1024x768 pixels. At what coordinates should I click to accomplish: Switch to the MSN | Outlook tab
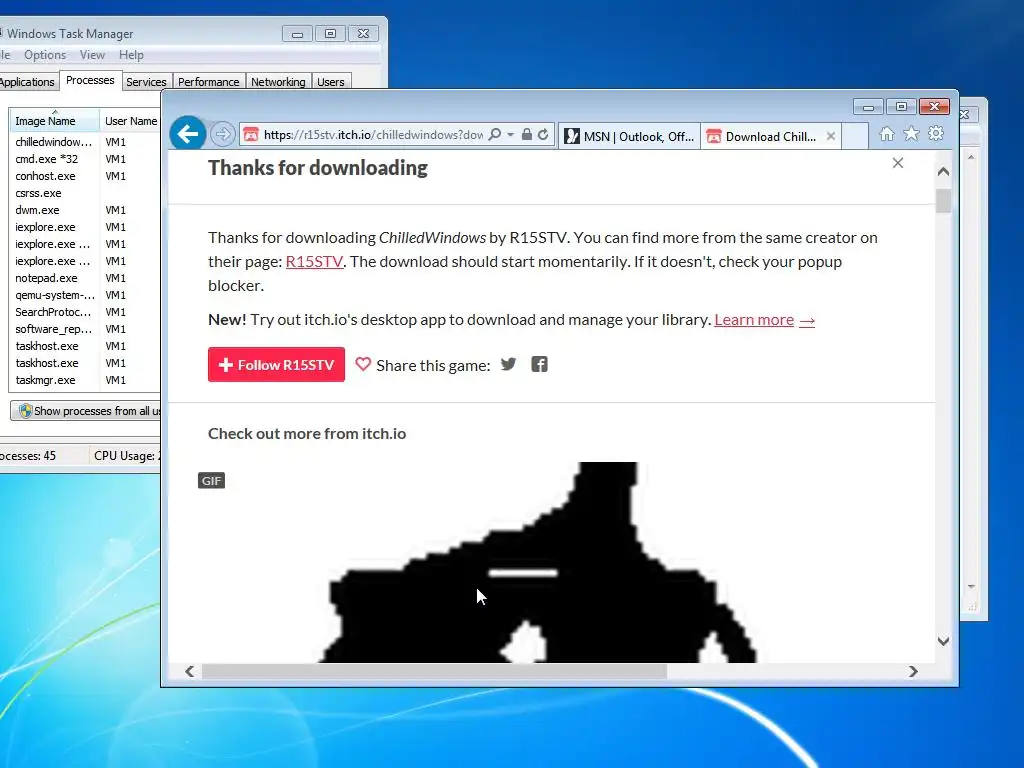pos(630,136)
